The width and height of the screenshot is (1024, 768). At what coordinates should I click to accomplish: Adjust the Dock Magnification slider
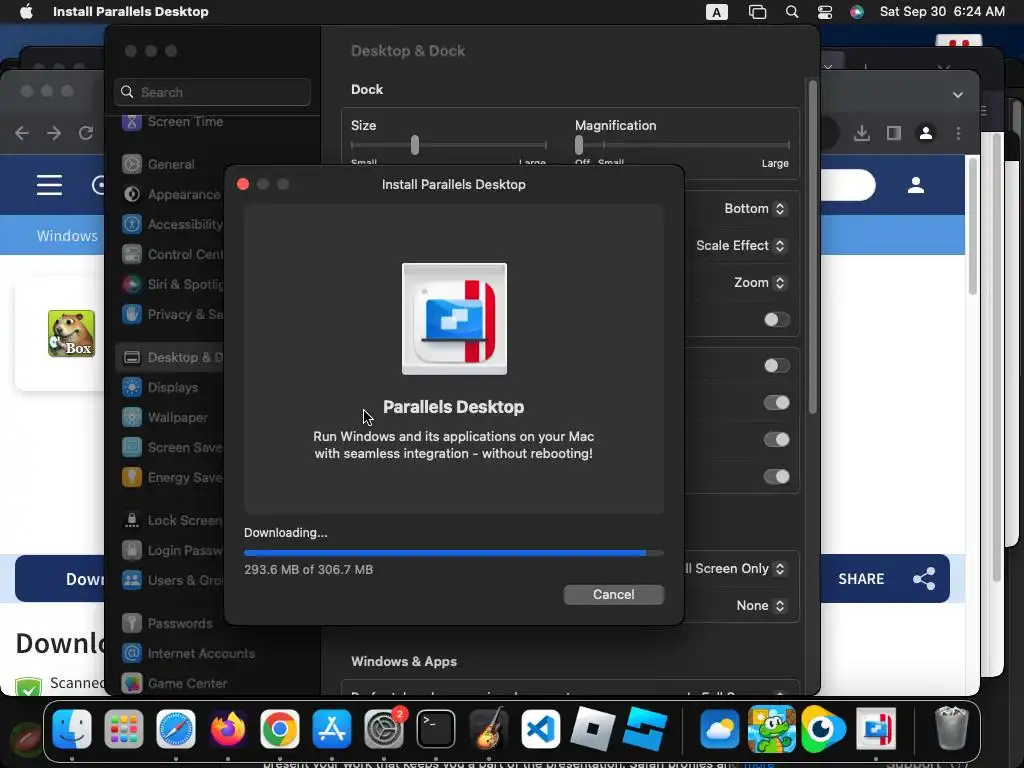579,144
